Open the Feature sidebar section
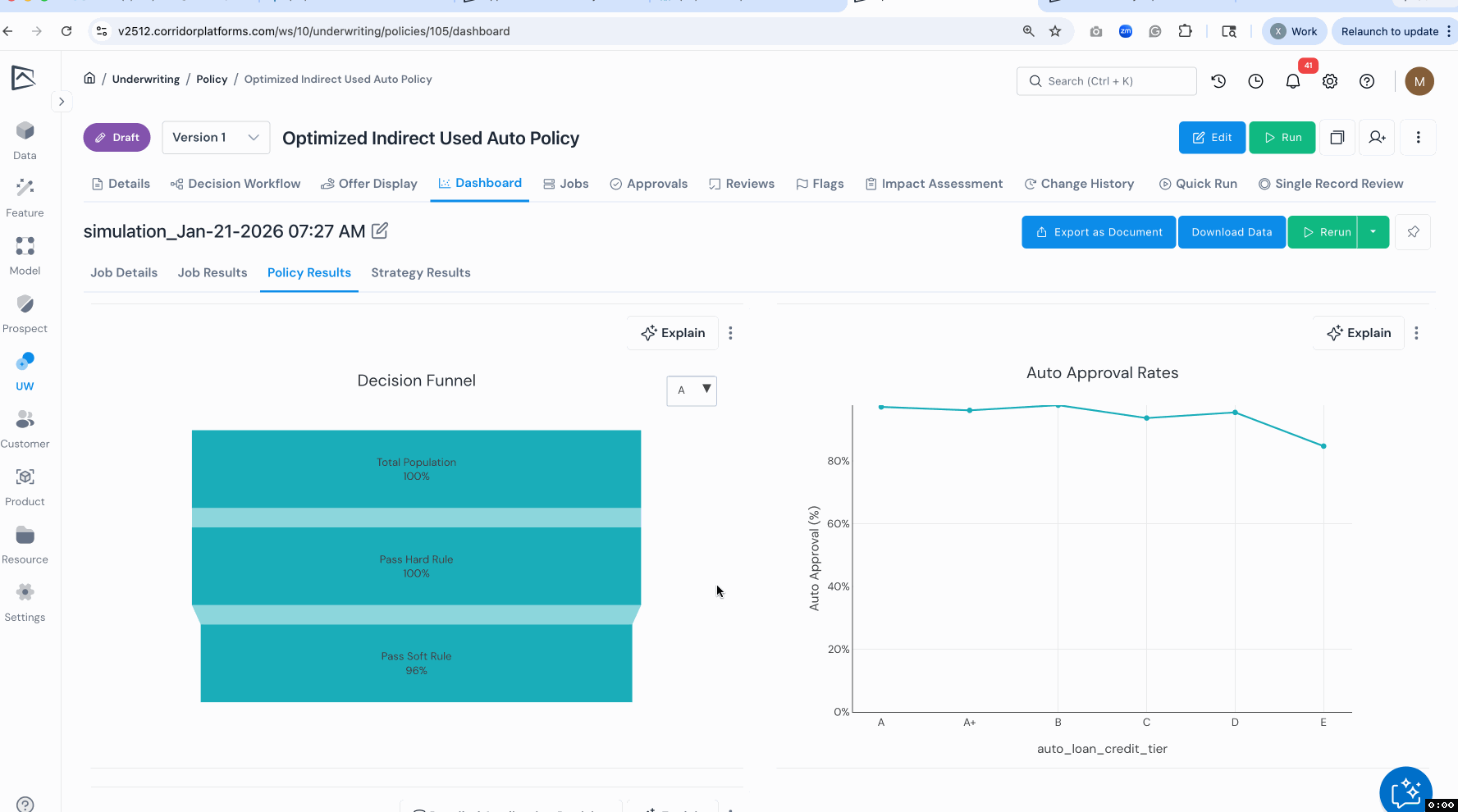The height and width of the screenshot is (812, 1458). tap(25, 198)
